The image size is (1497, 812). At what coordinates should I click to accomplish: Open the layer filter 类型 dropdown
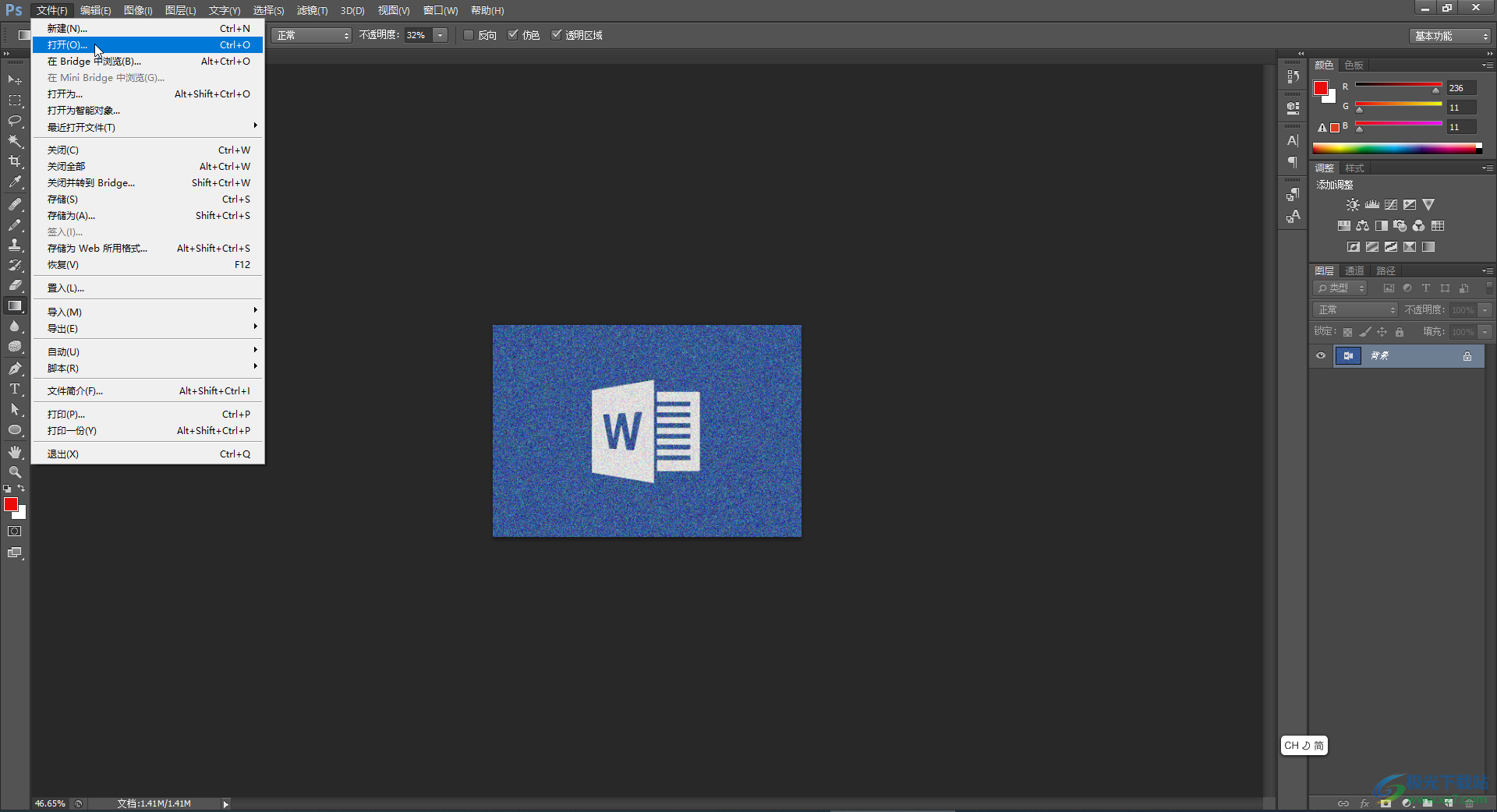1340,288
